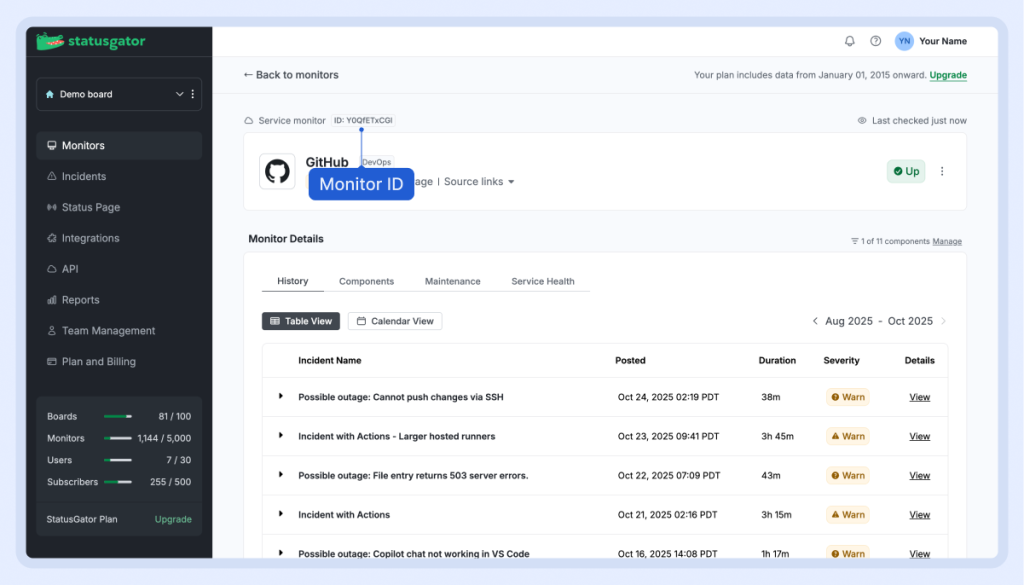Viewport: 1024px width, 585px height.
Task: Expand the Cannot push changes via SSH incident
Action: click(281, 397)
